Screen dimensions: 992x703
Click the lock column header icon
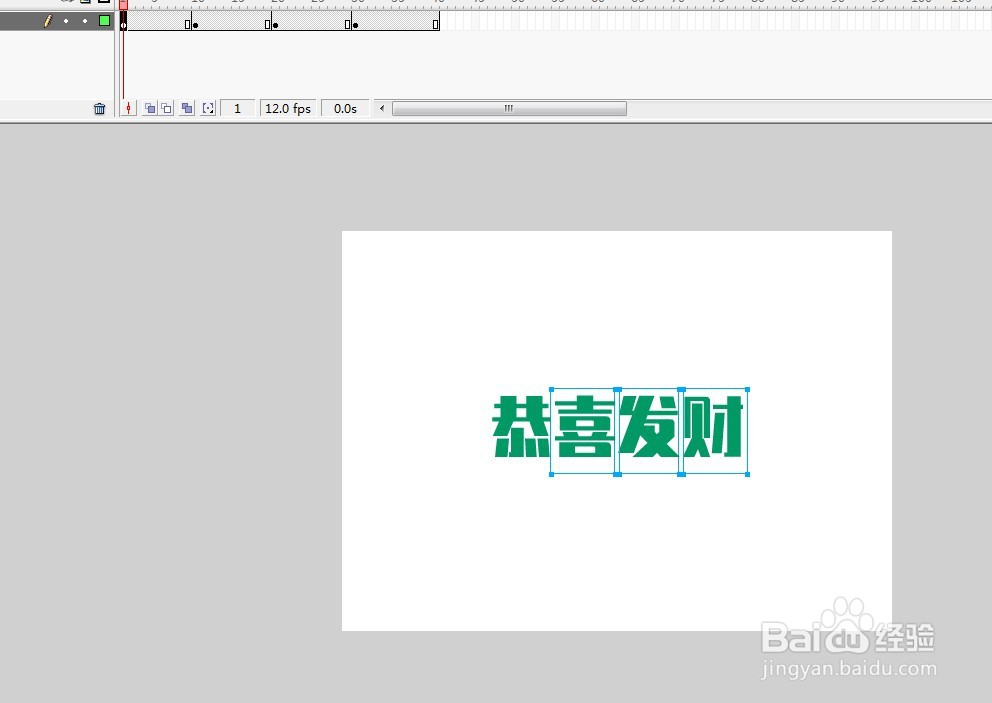[85, 4]
